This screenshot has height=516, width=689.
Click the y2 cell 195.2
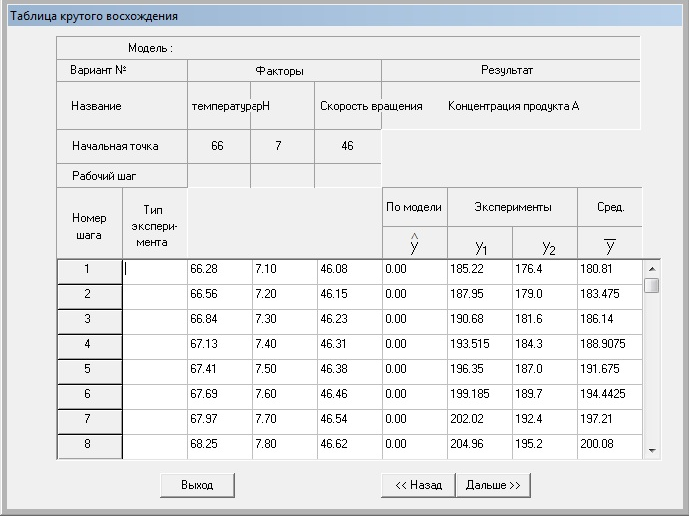tap(545, 447)
